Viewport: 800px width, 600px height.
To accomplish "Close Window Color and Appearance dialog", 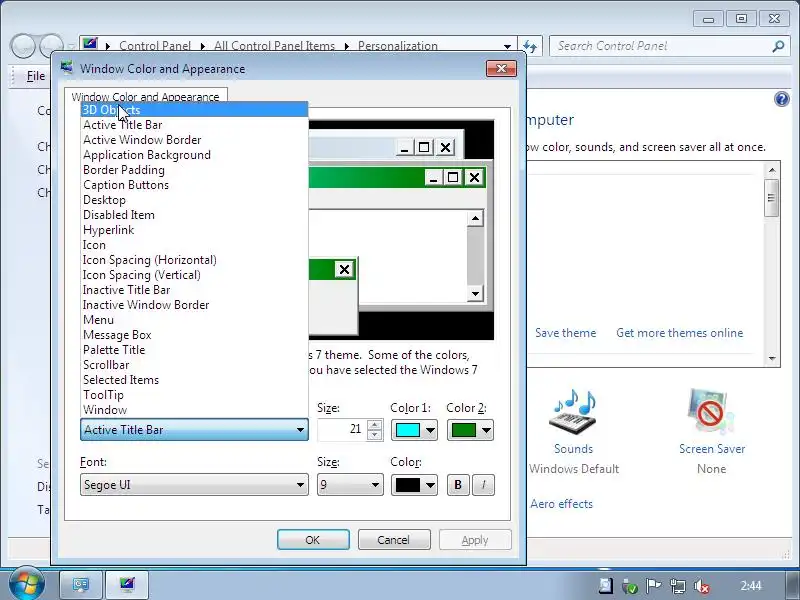I will pyautogui.click(x=502, y=68).
